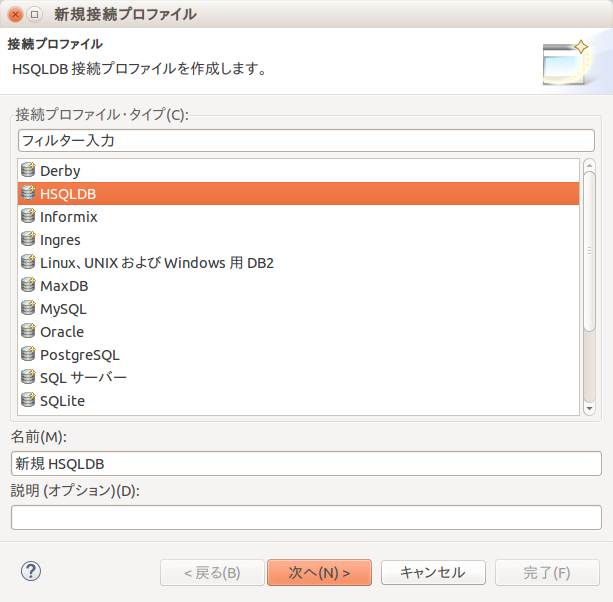Image resolution: width=613 pixels, height=602 pixels.
Task: Click the Ingres database icon
Action: click(28, 239)
